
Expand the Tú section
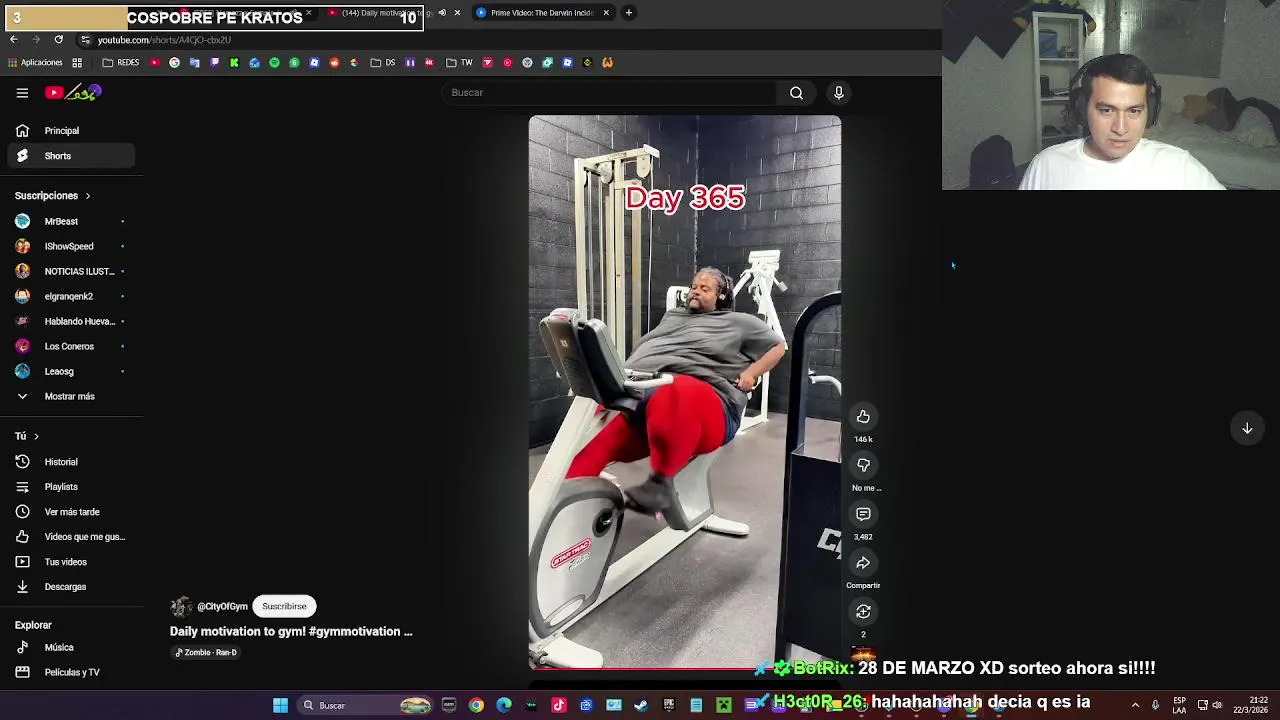tap(27, 436)
